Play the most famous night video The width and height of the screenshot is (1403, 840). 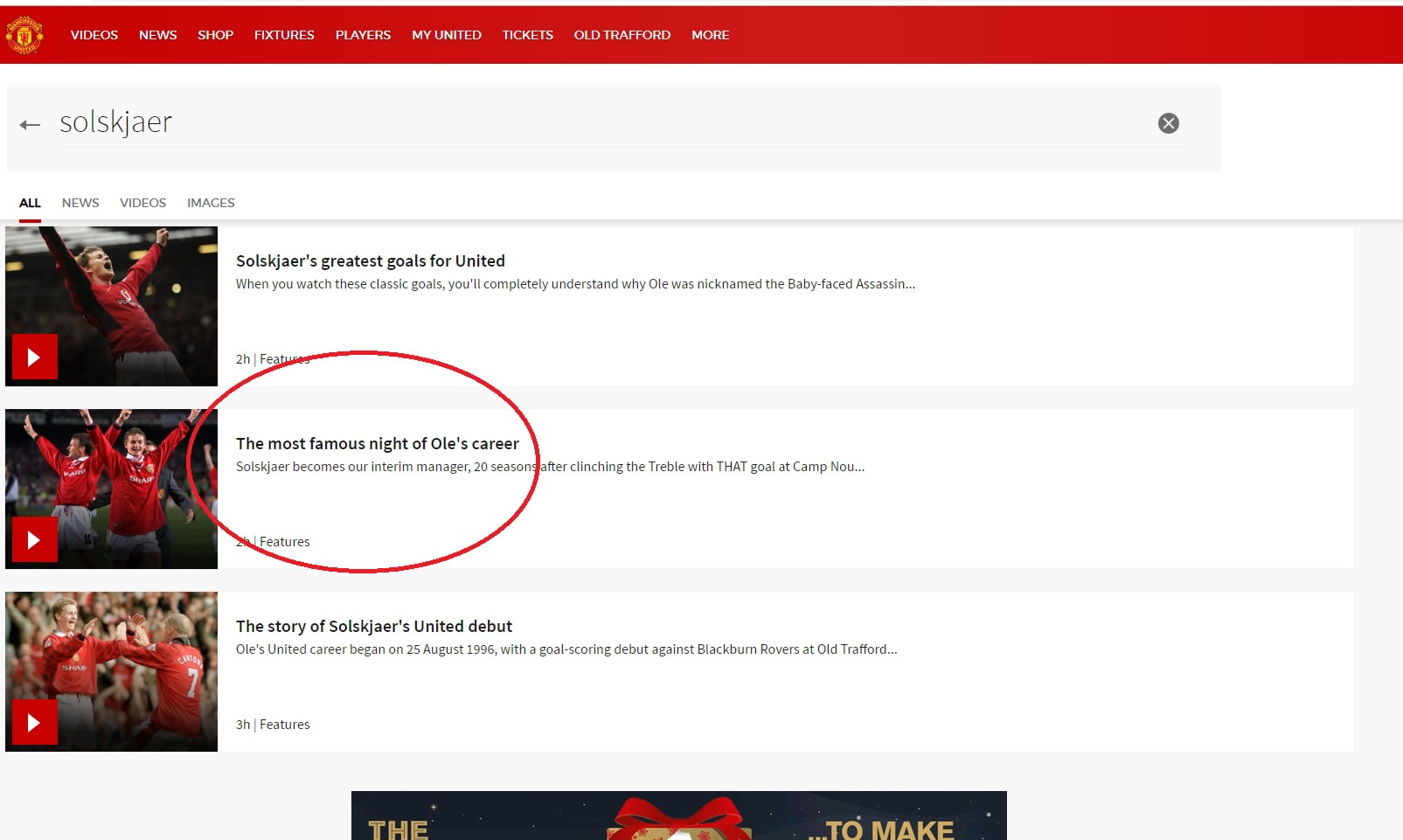pyautogui.click(x=35, y=539)
